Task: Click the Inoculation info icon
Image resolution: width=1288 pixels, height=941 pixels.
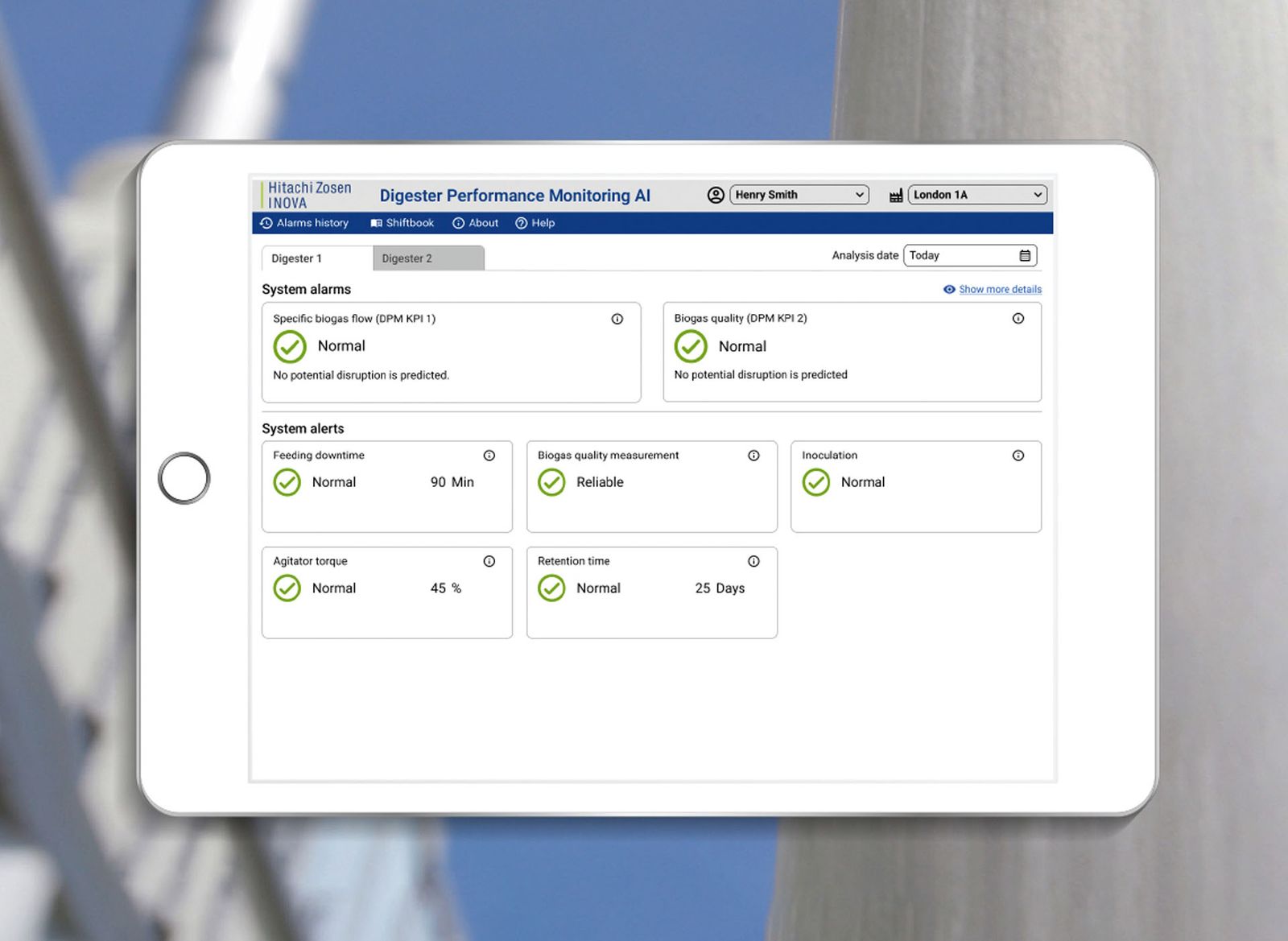Action: 1018,456
